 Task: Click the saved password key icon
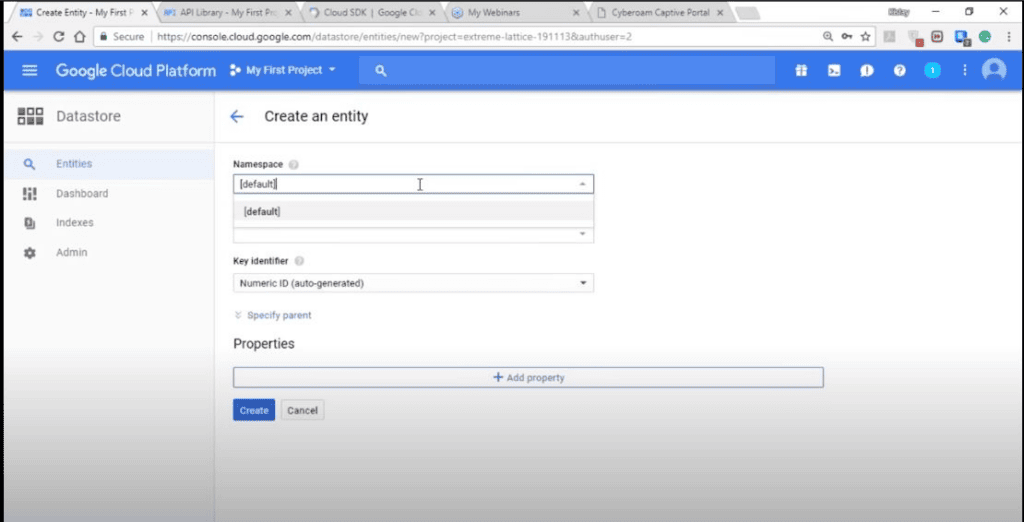(x=846, y=37)
